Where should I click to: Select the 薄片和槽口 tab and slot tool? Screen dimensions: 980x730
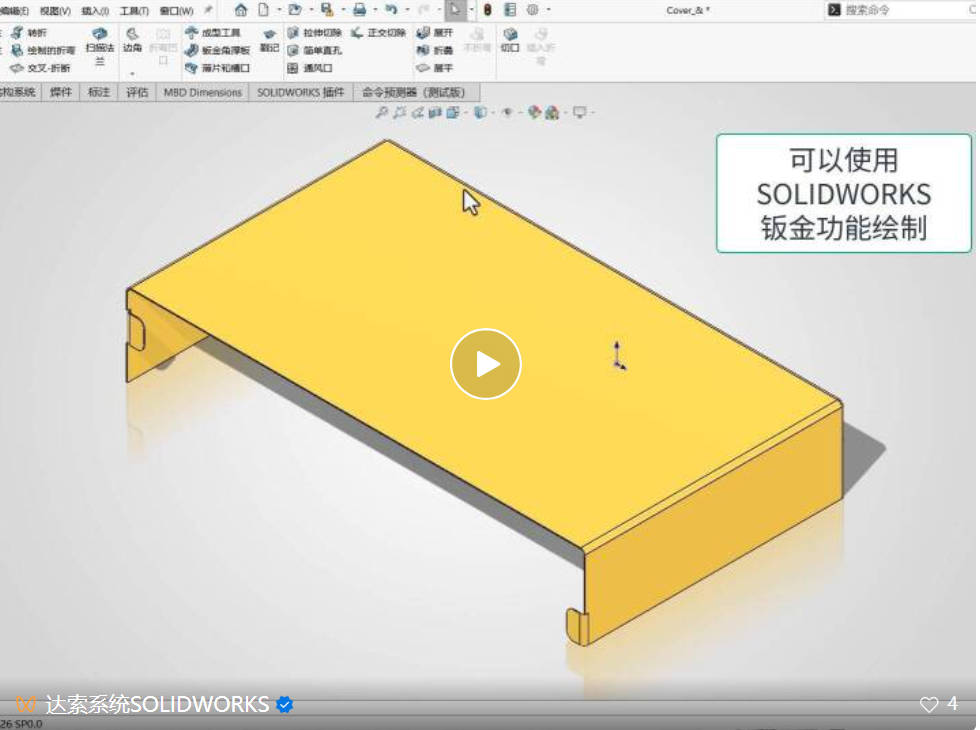click(x=218, y=68)
